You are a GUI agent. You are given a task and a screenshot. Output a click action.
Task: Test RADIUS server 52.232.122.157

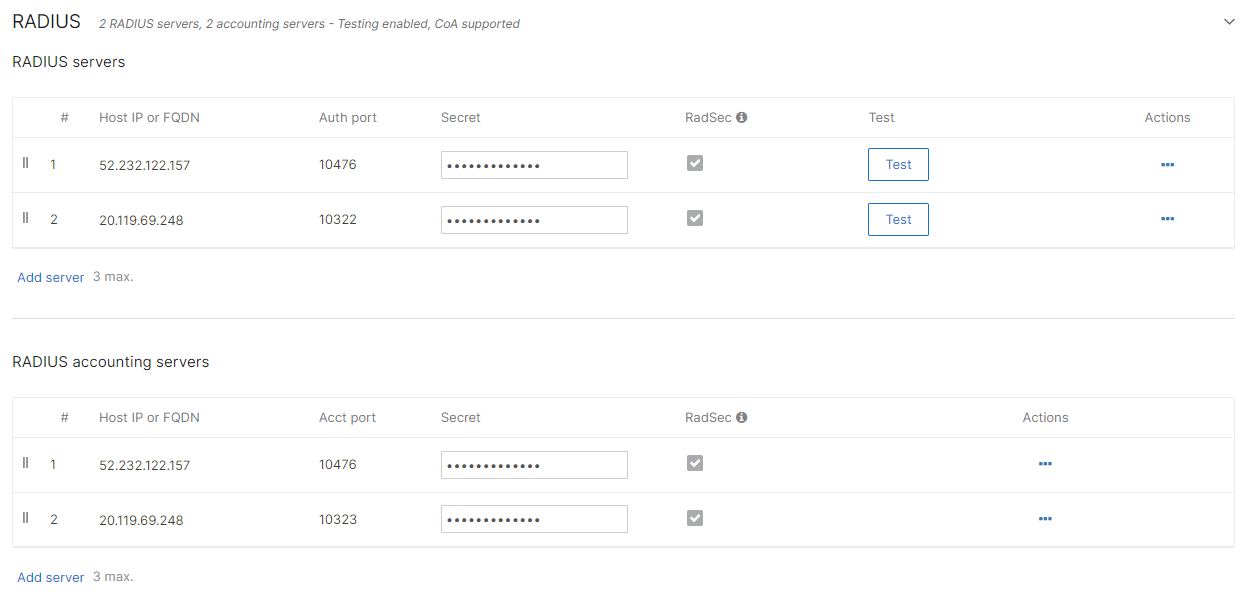pyautogui.click(x=898, y=165)
